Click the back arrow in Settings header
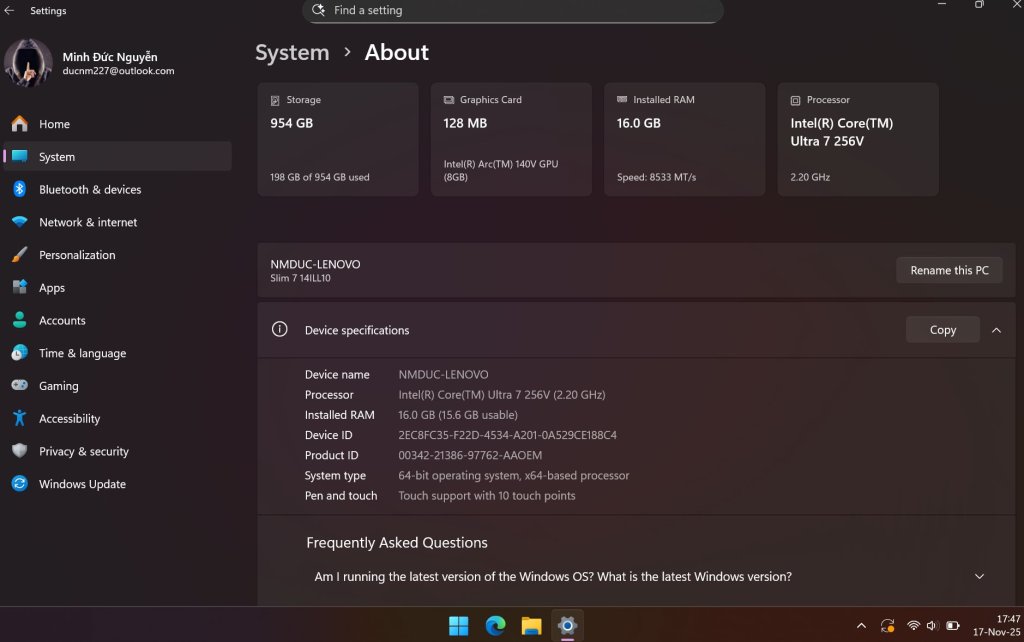Image resolution: width=1024 pixels, height=642 pixels. (x=10, y=11)
